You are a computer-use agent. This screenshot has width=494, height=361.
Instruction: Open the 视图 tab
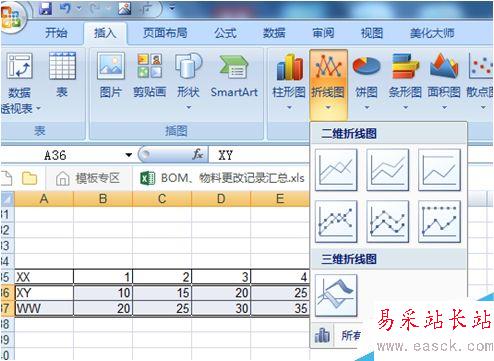(x=372, y=33)
